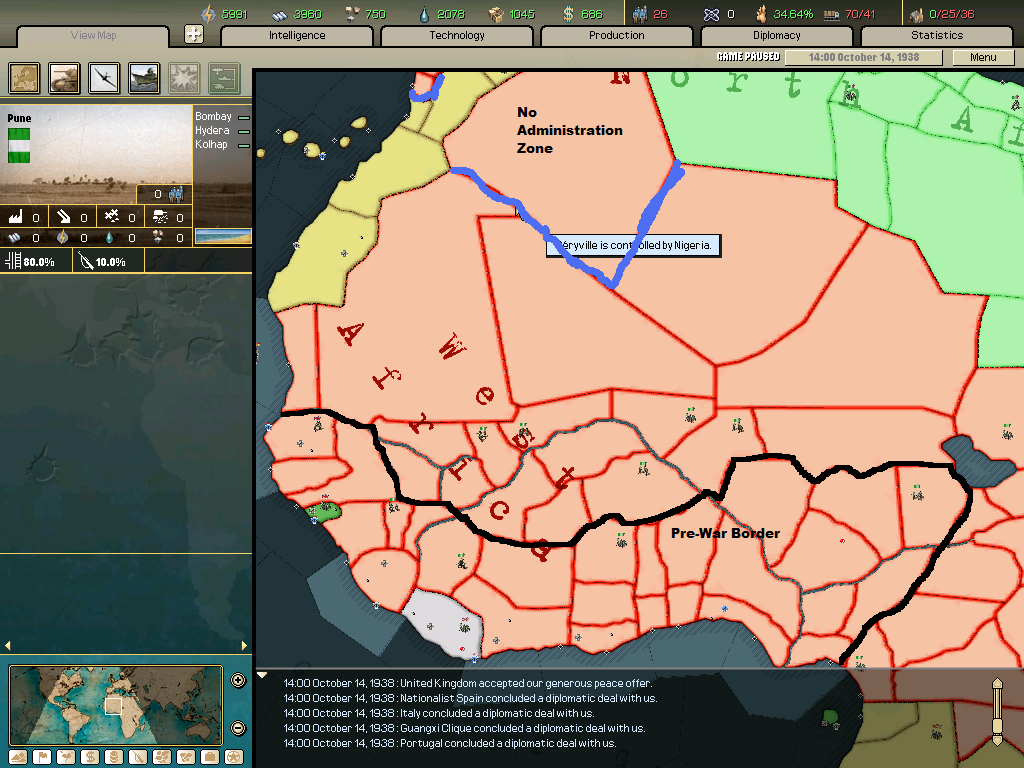Switch to diplomatic briefcase map mode

click(210, 757)
